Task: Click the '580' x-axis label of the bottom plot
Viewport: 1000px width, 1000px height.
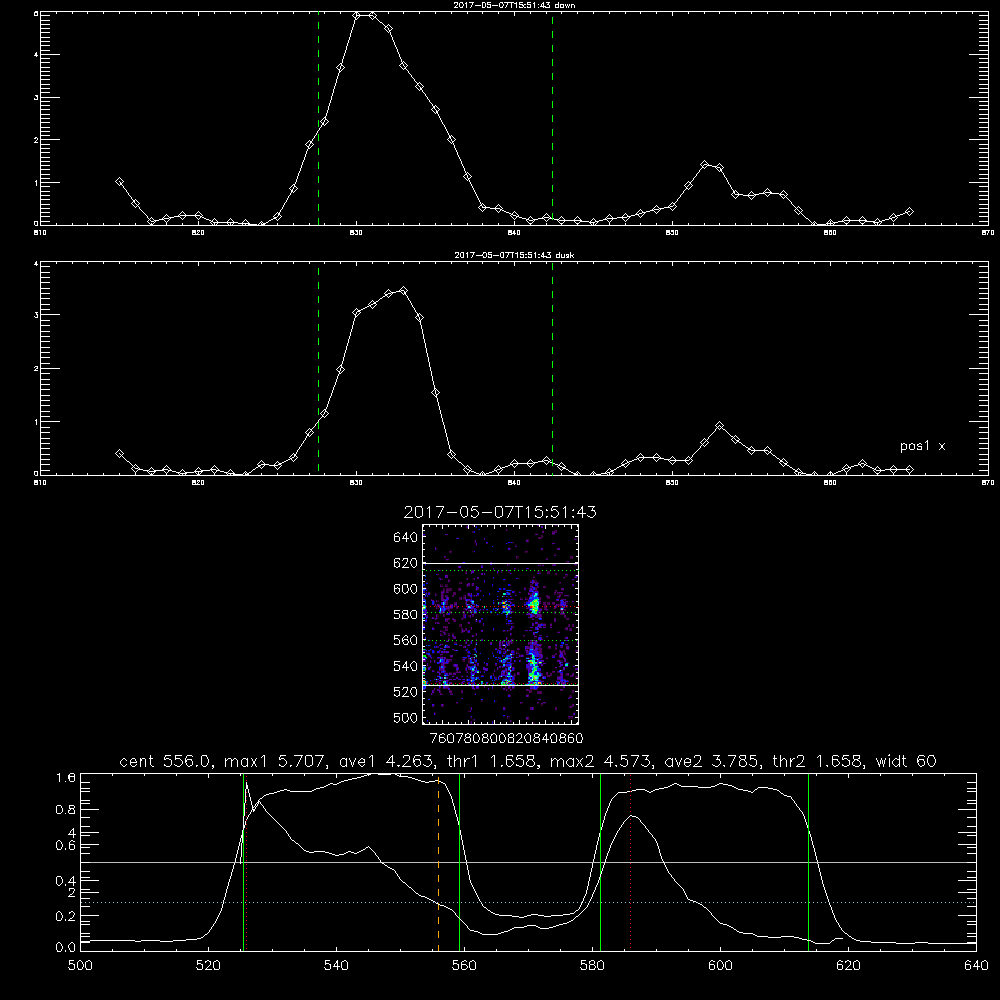Action: coord(592,966)
